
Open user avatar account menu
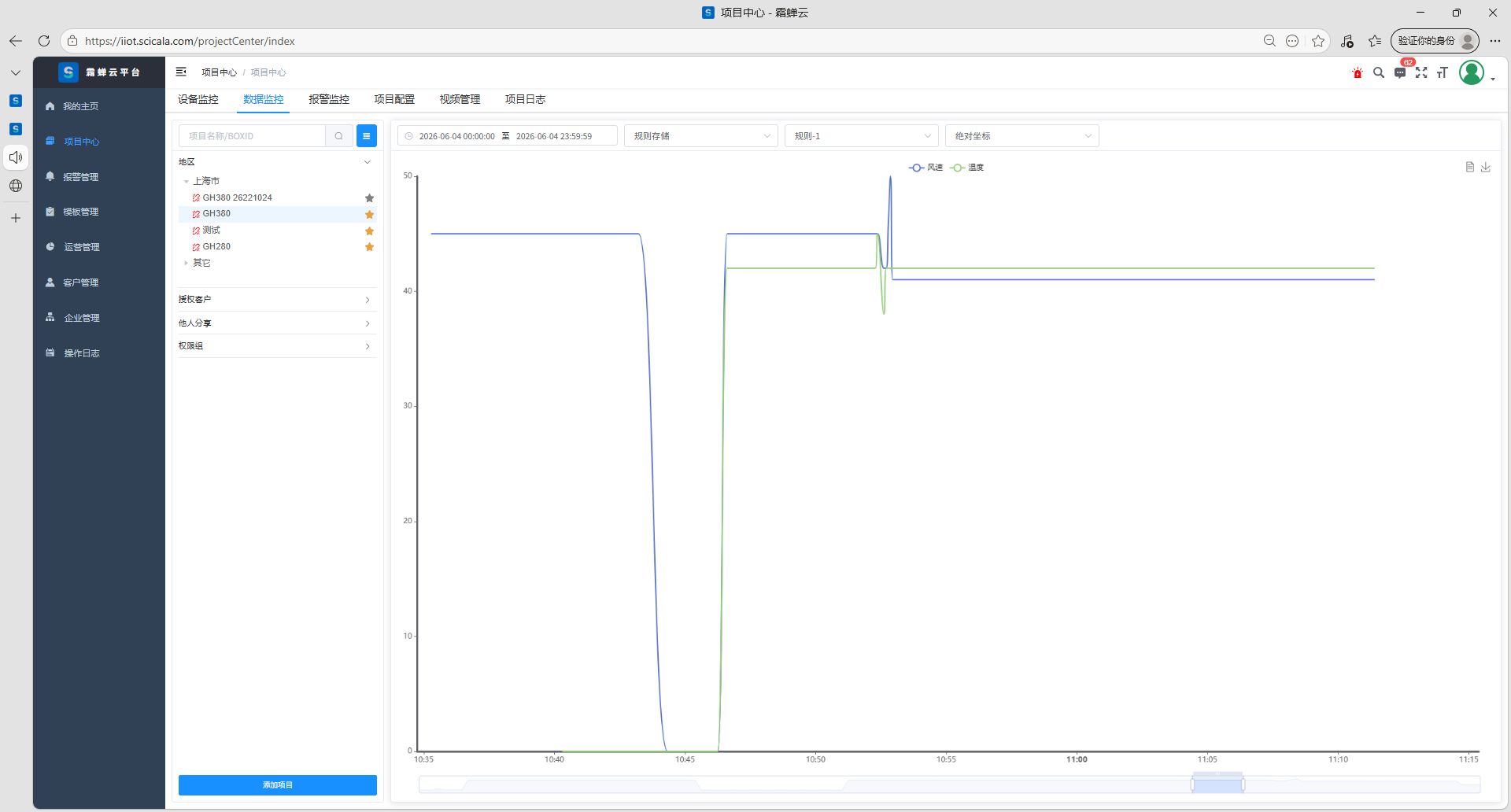tap(1472, 72)
